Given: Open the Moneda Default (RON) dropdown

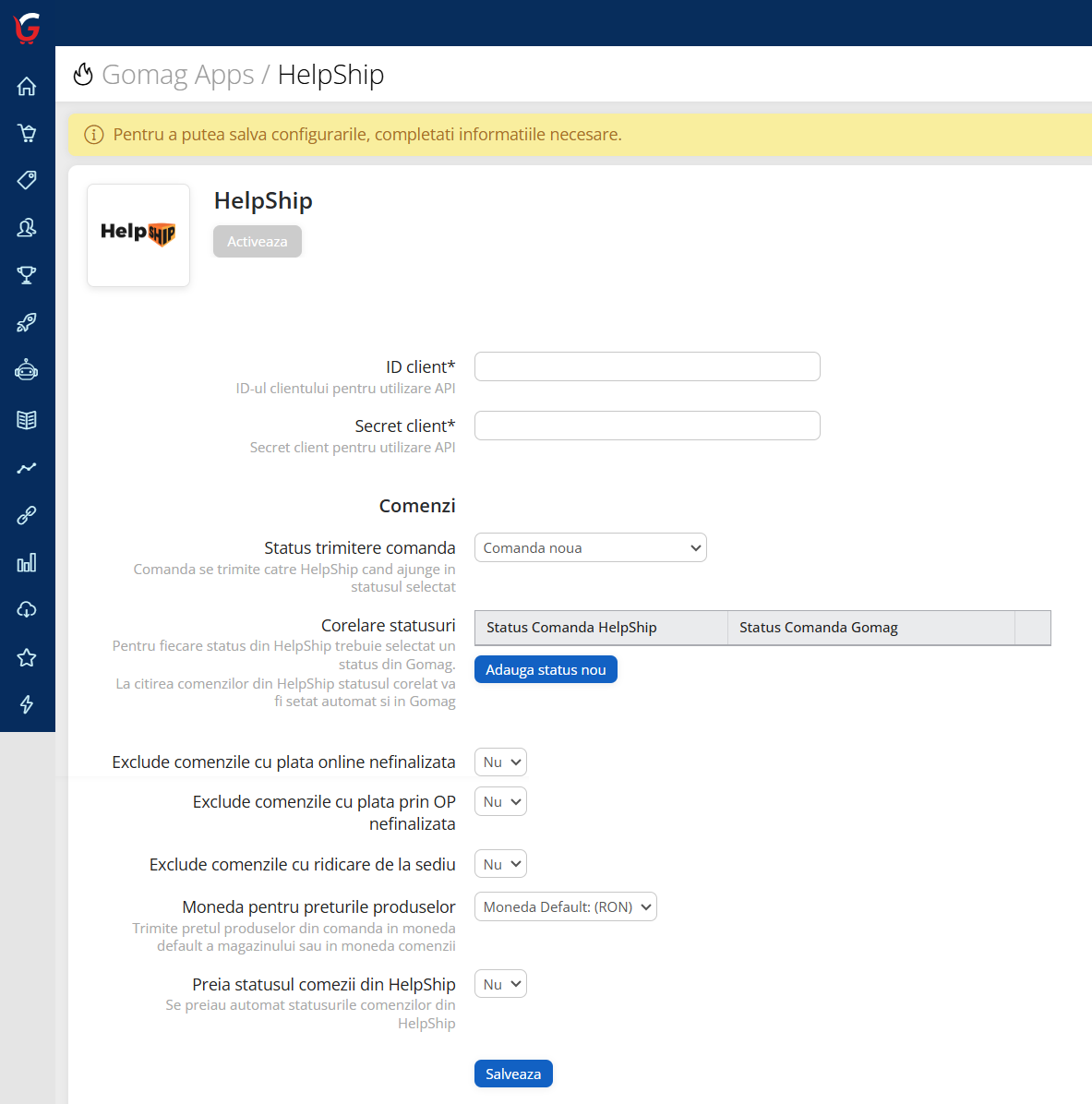Looking at the screenshot, I should pos(565,906).
